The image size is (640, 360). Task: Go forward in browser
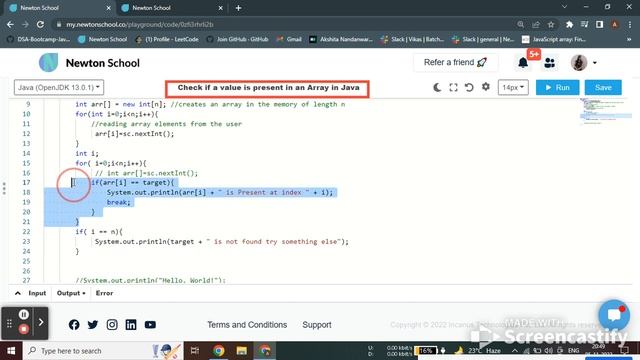click(25, 24)
